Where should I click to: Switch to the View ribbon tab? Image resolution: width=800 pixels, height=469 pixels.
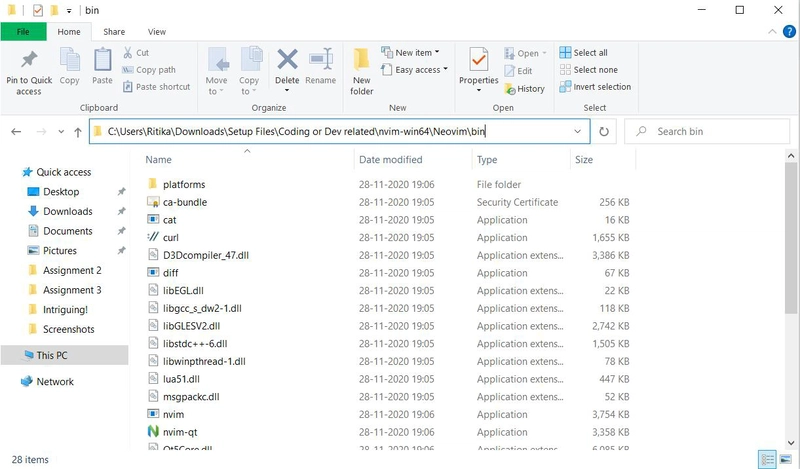click(x=157, y=32)
